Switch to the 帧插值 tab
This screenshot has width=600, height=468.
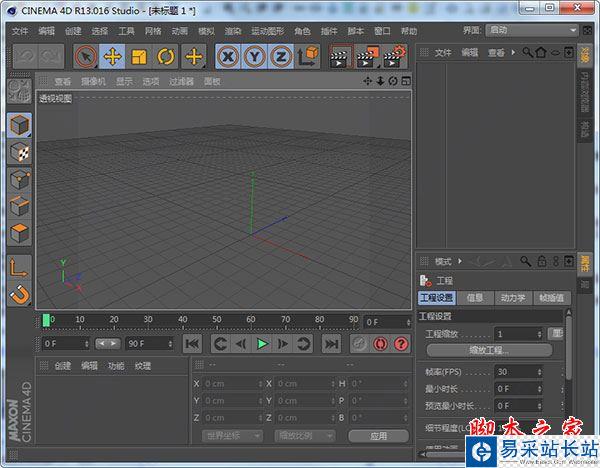551,298
